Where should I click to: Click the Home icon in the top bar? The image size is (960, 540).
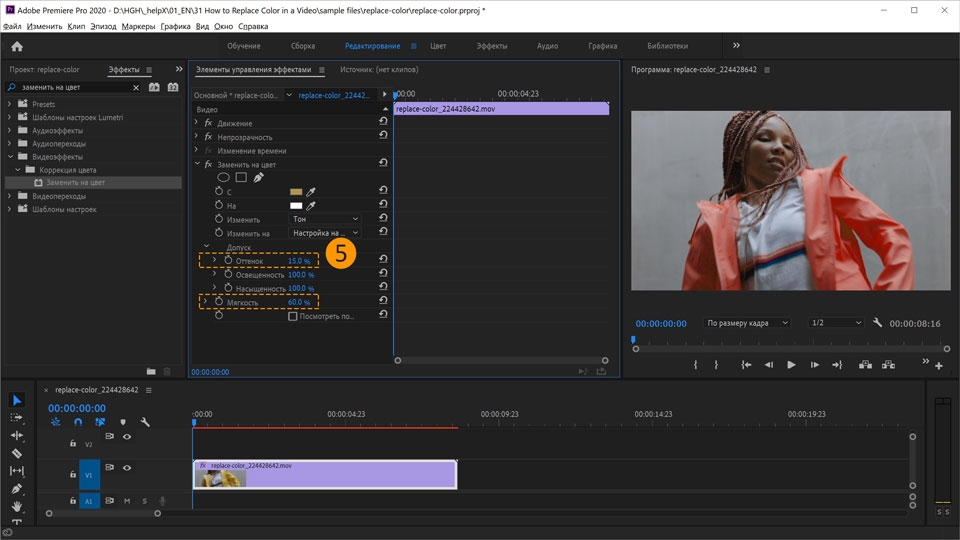[17, 46]
